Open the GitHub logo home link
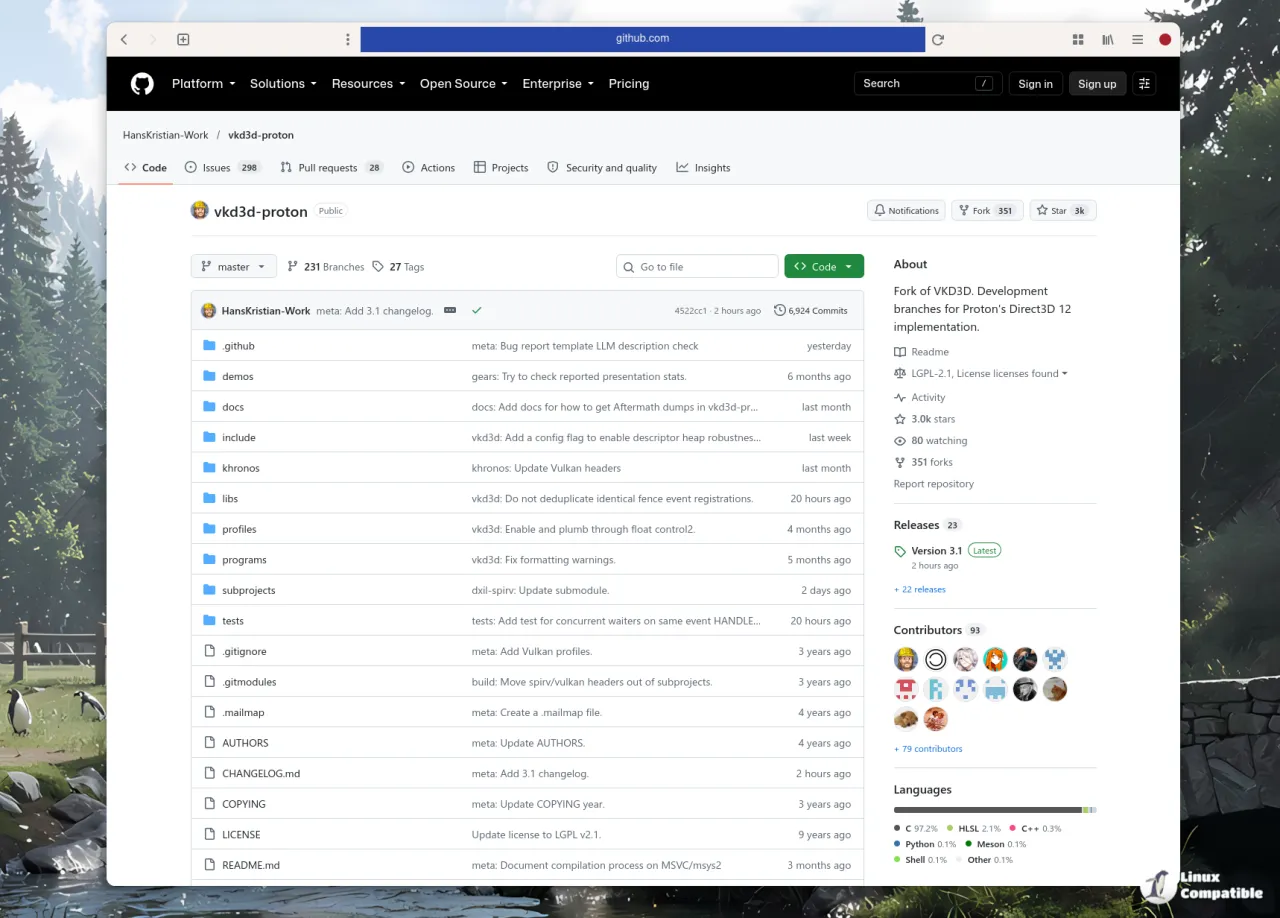This screenshot has height=918, width=1280. 142,84
